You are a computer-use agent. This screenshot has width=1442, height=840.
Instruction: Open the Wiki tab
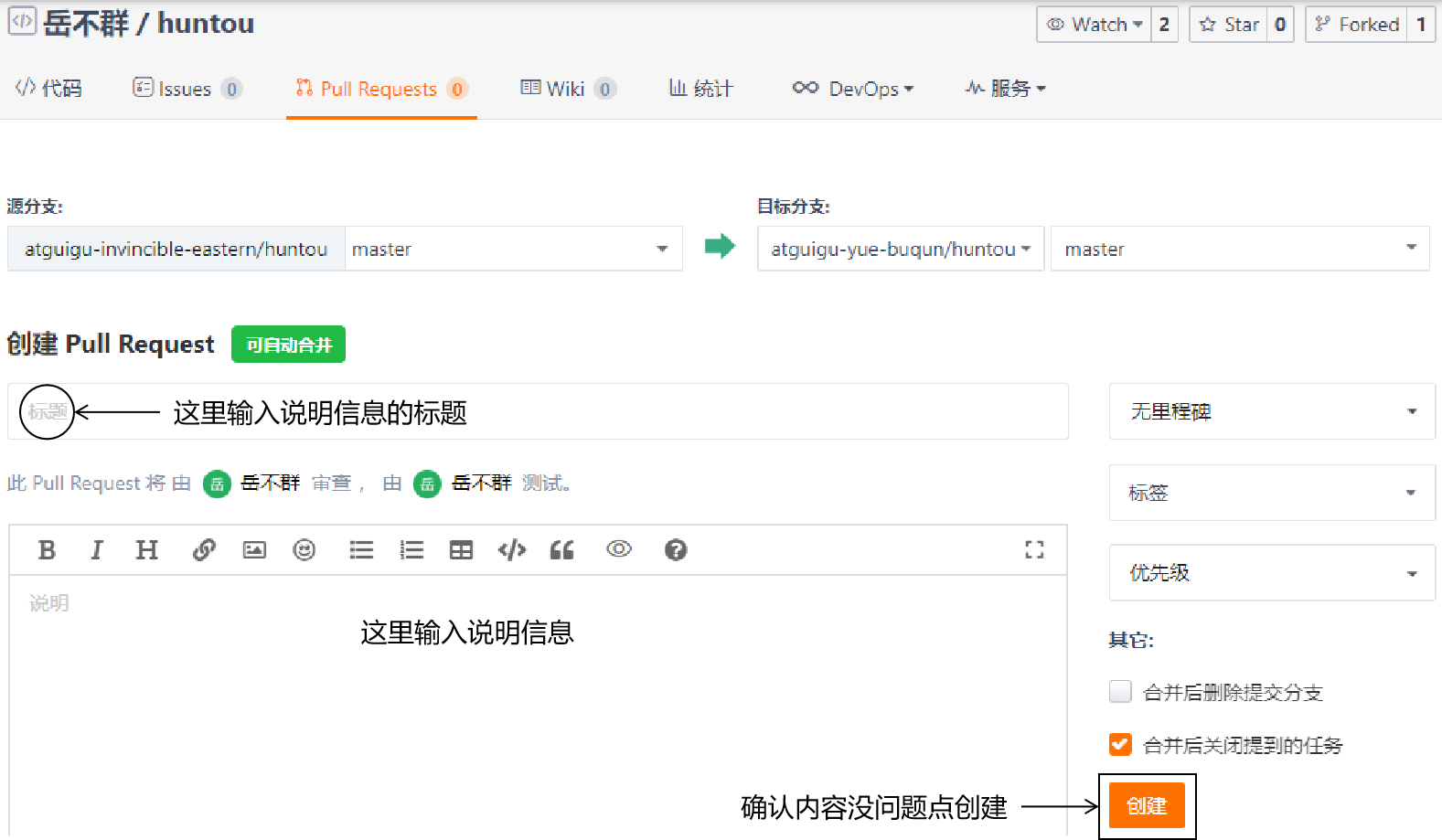coord(567,89)
